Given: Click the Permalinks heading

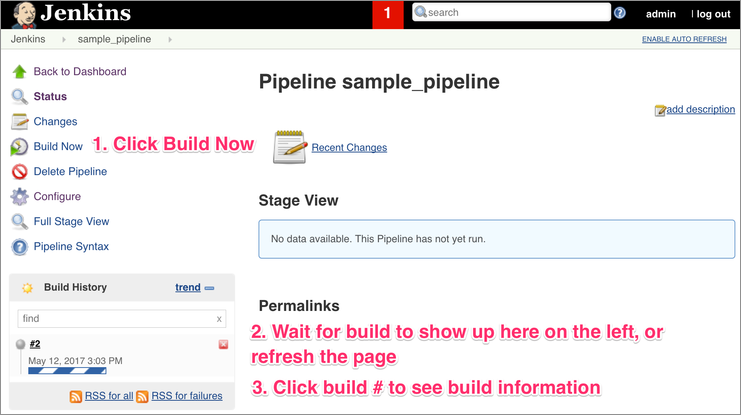Looking at the screenshot, I should 299,306.
